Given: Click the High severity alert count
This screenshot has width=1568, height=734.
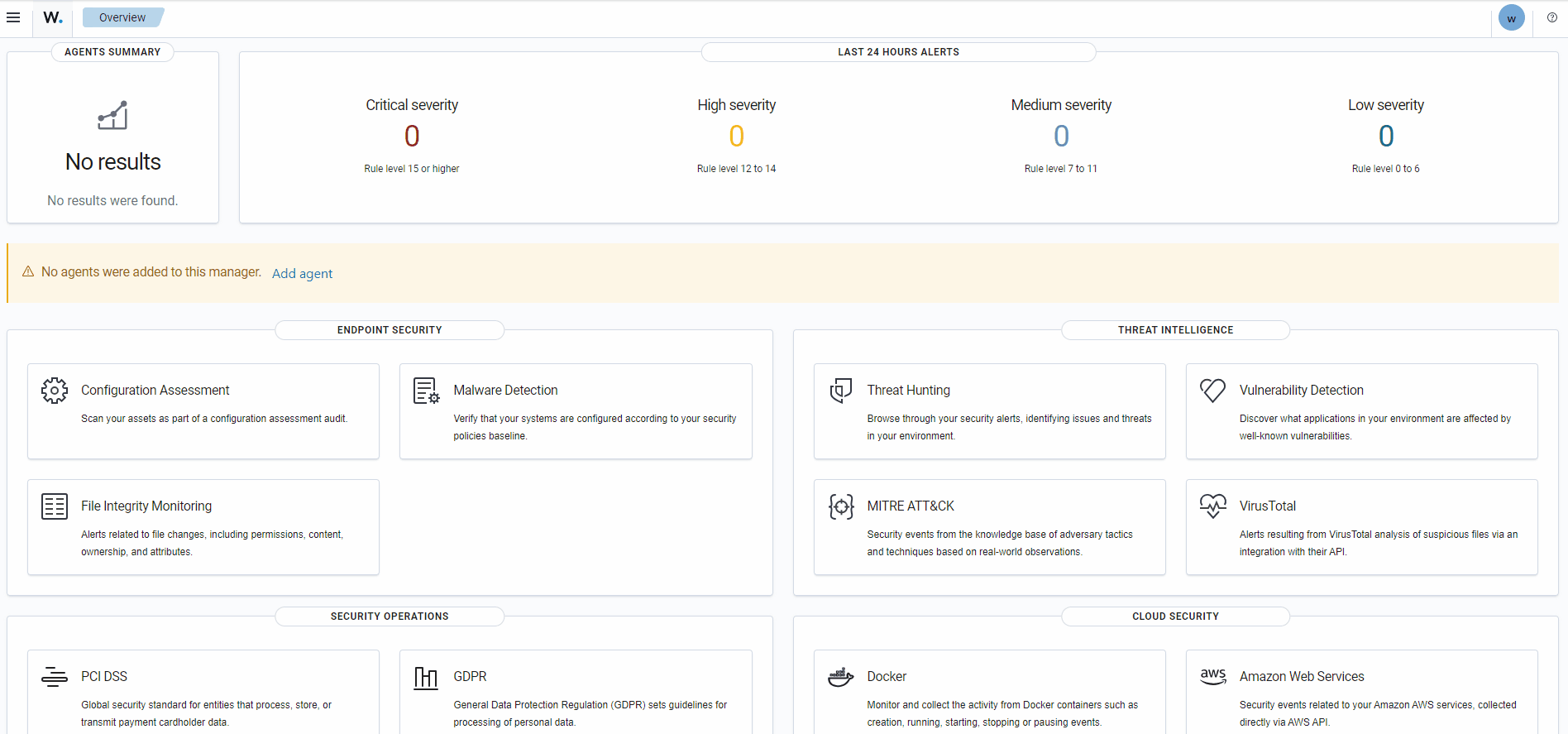Looking at the screenshot, I should 736,136.
